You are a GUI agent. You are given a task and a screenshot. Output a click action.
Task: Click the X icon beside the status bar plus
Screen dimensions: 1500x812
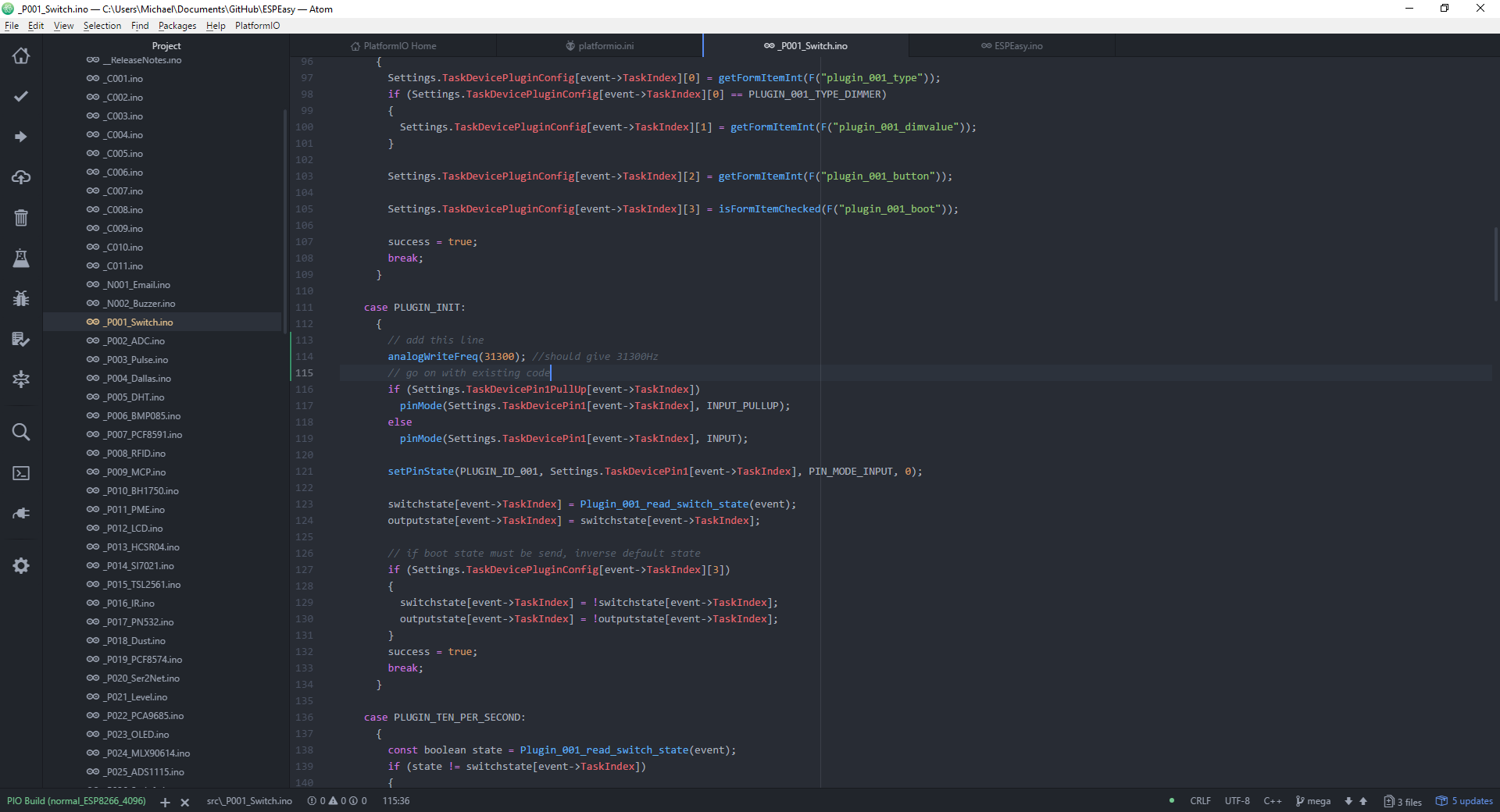(x=185, y=802)
